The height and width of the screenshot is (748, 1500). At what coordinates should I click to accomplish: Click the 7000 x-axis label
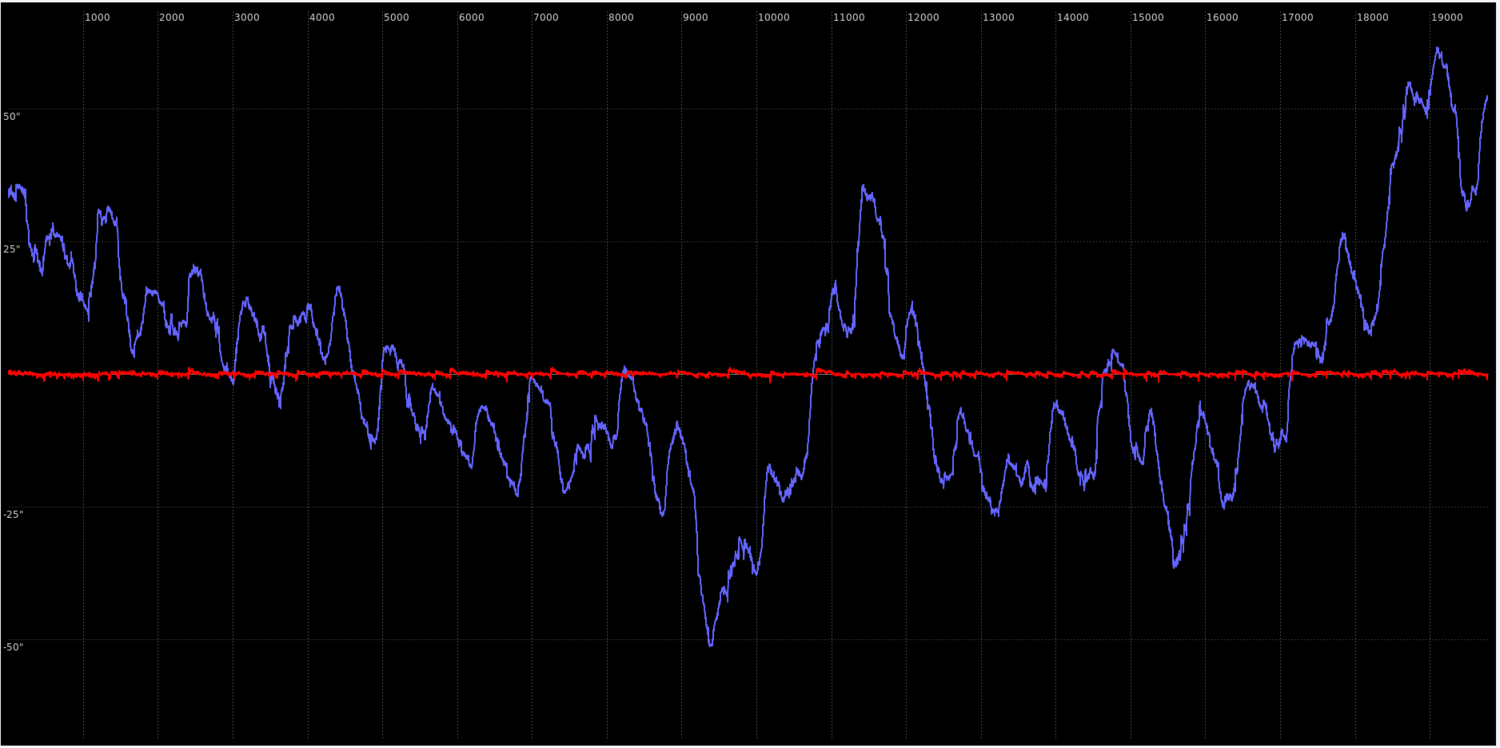pyautogui.click(x=547, y=18)
